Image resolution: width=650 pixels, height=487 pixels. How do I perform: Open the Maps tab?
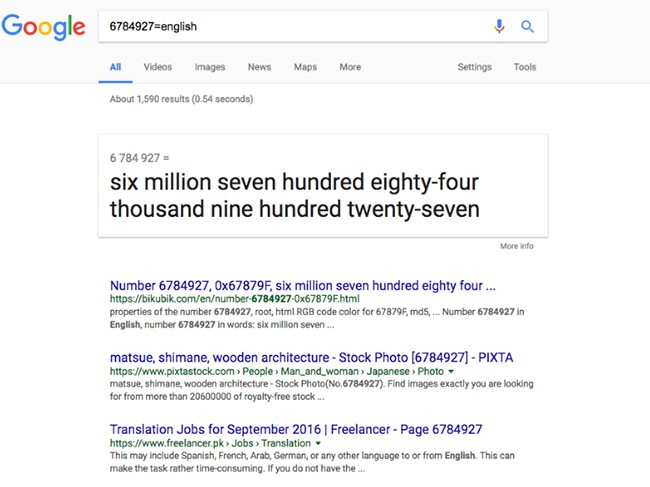tap(305, 67)
